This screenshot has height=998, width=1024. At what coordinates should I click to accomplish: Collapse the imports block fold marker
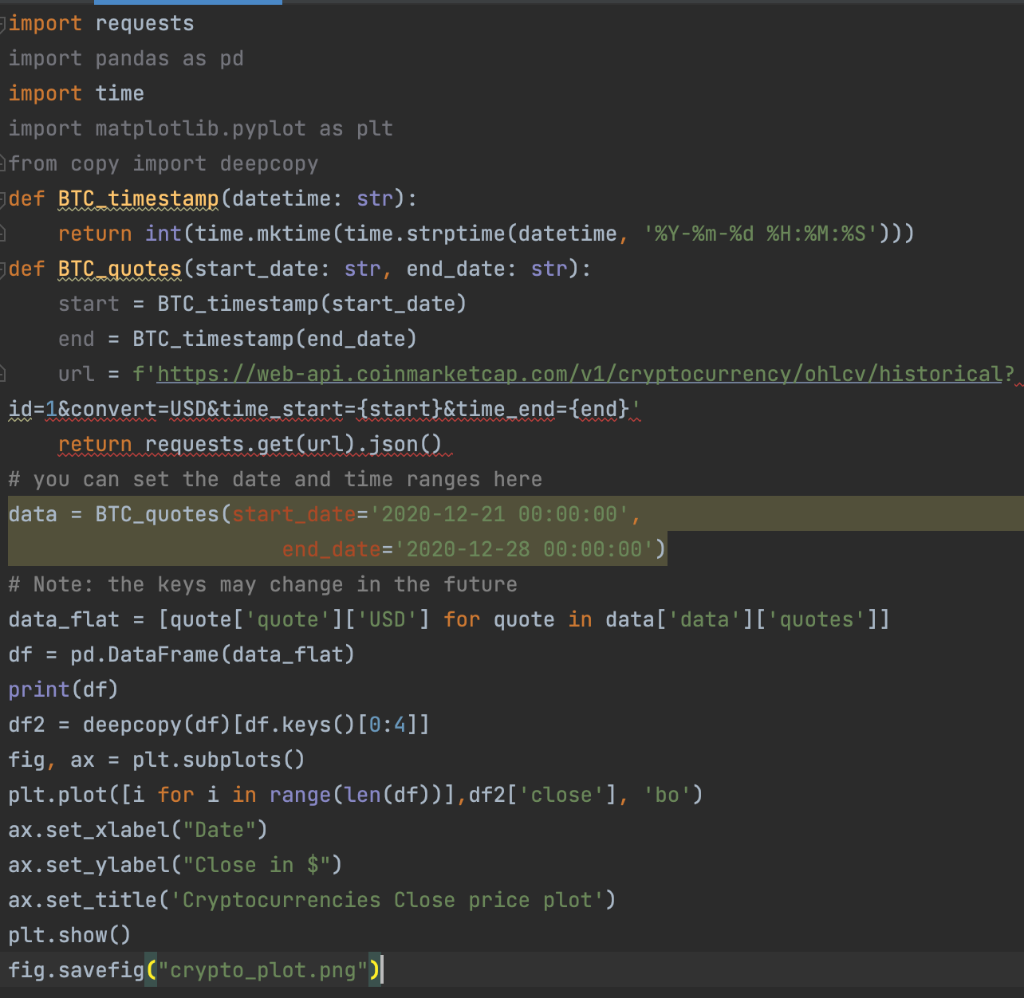[3, 24]
